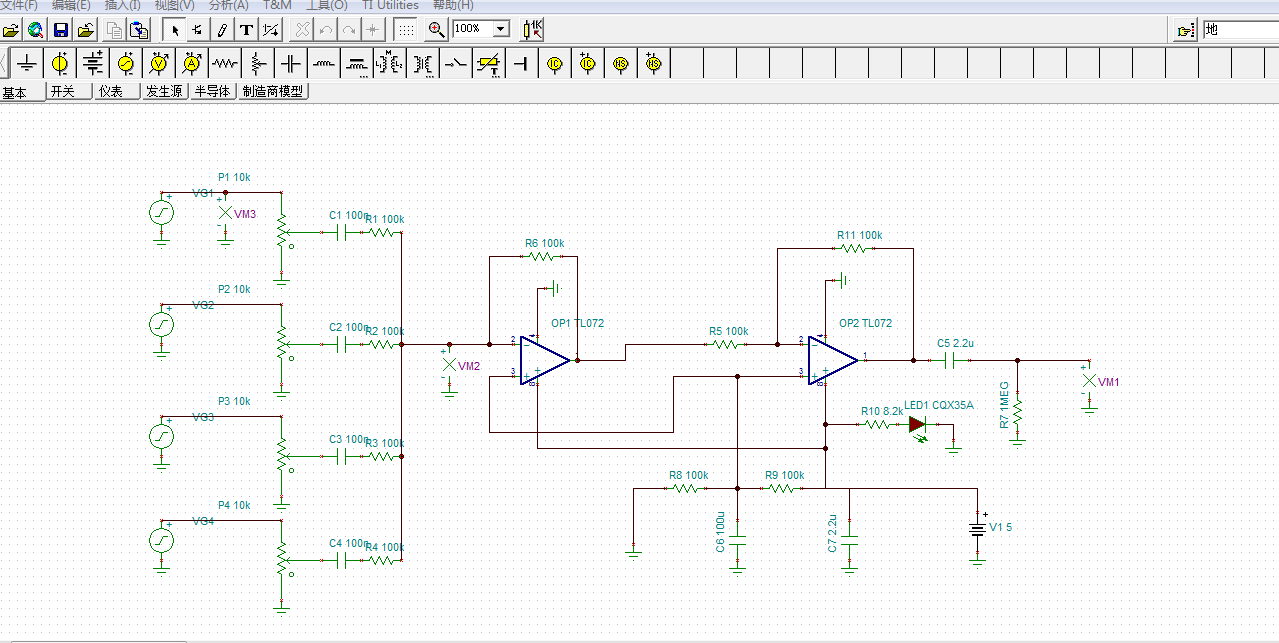Image resolution: width=1279 pixels, height=643 pixels.
Task: Select the Voltmeter component icon
Action: pyautogui.click(x=159, y=64)
